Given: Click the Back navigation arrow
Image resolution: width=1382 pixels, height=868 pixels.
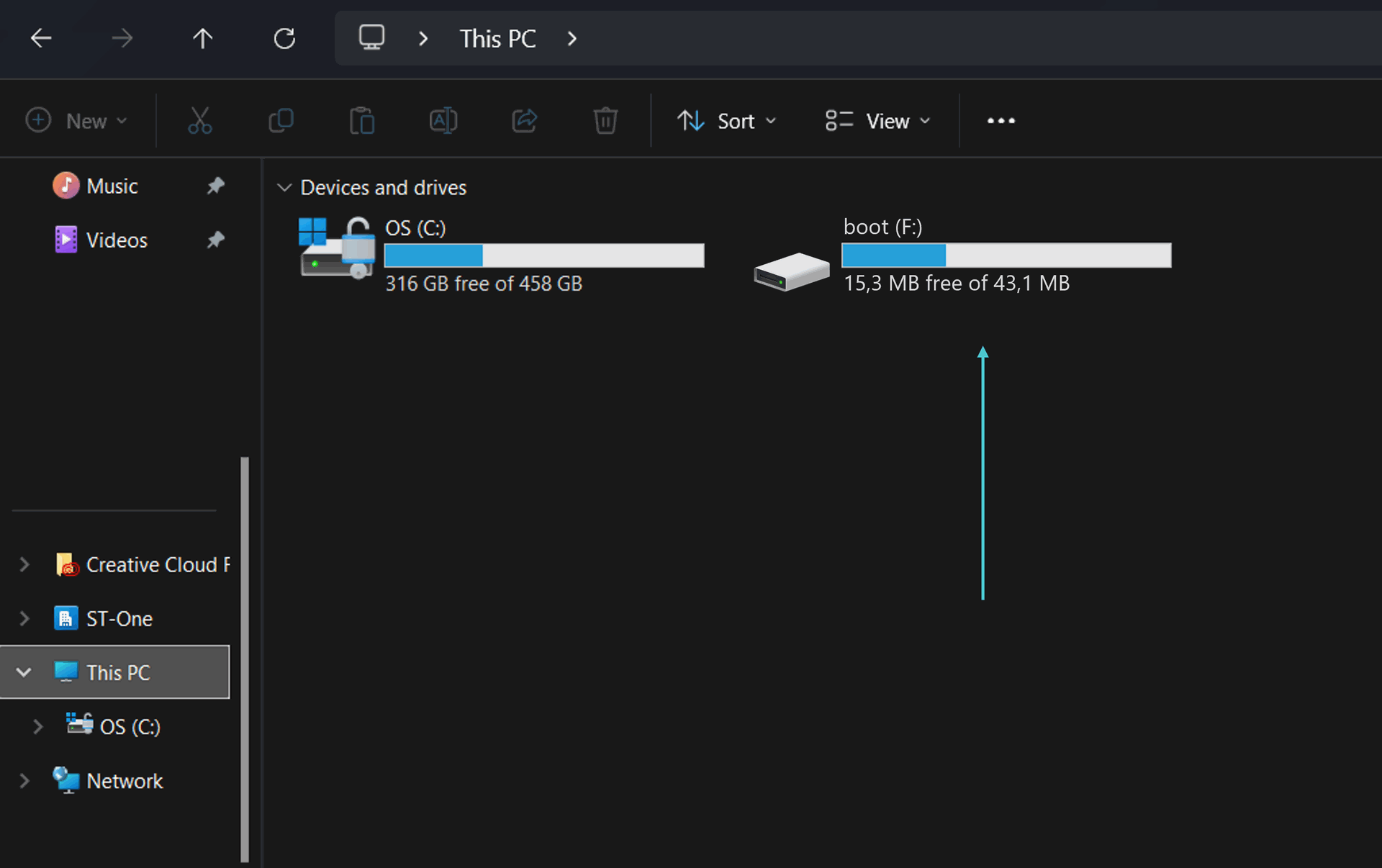Looking at the screenshot, I should pyautogui.click(x=41, y=38).
